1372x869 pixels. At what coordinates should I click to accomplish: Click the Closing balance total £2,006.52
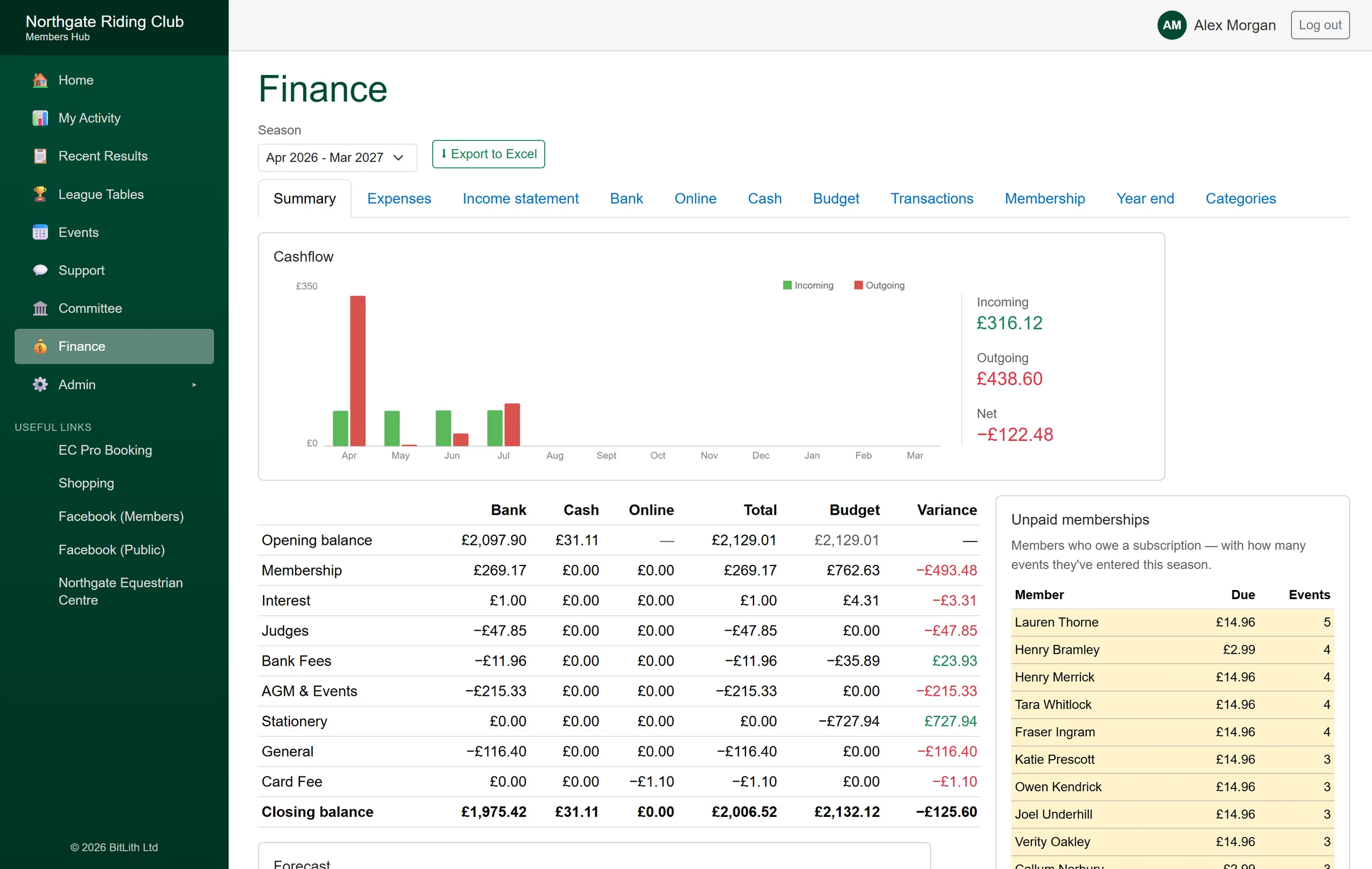[x=744, y=812]
